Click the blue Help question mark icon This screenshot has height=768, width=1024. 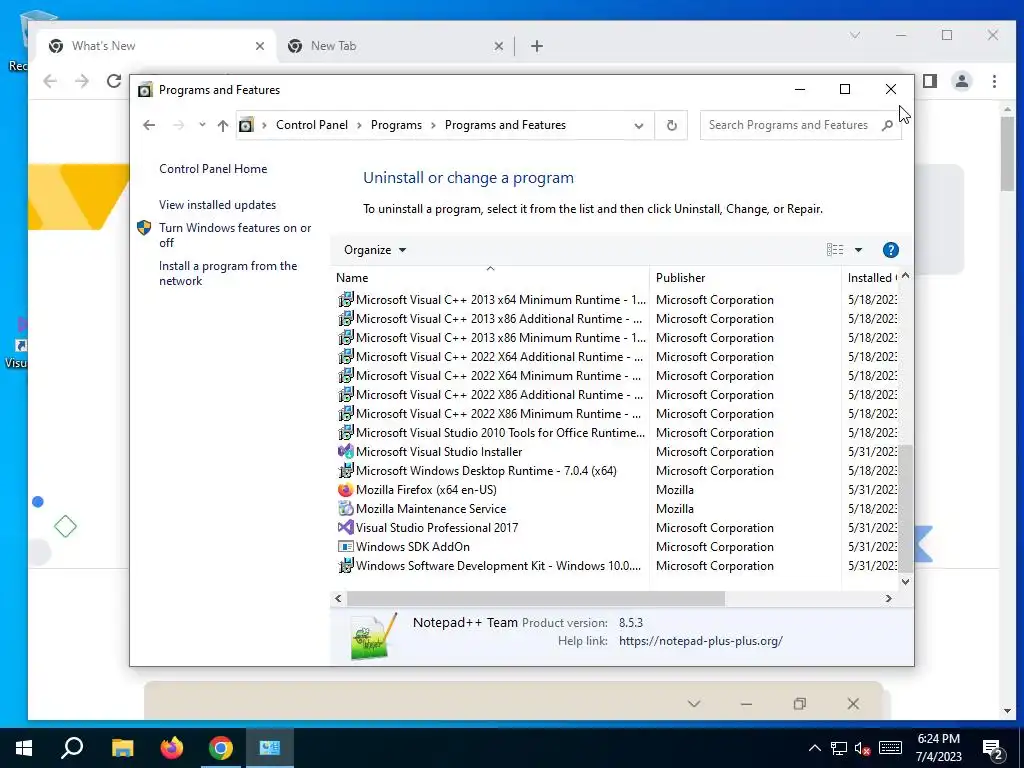[x=890, y=249]
